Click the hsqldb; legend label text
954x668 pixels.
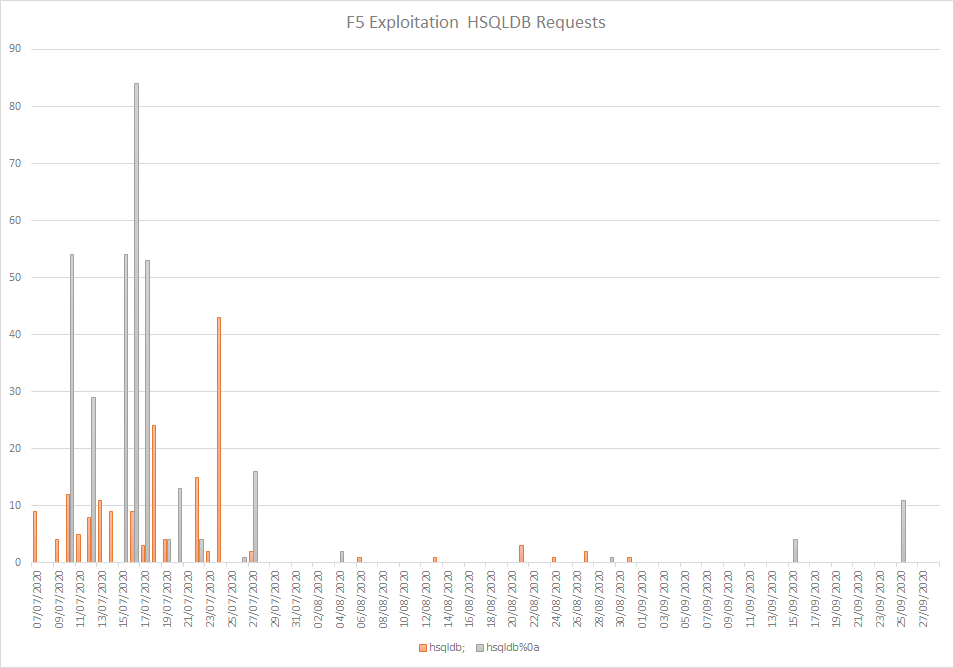click(444, 648)
